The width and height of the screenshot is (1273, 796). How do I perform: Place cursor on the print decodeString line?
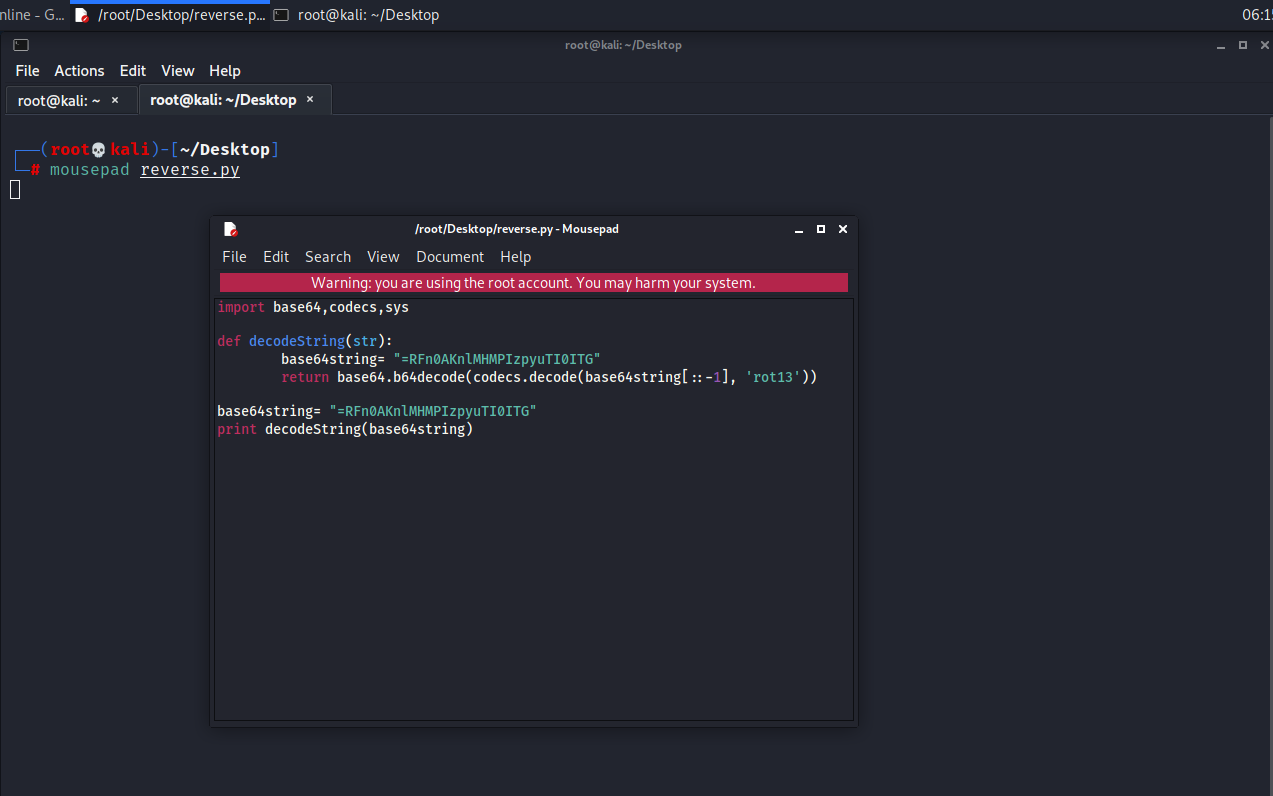(x=344, y=429)
